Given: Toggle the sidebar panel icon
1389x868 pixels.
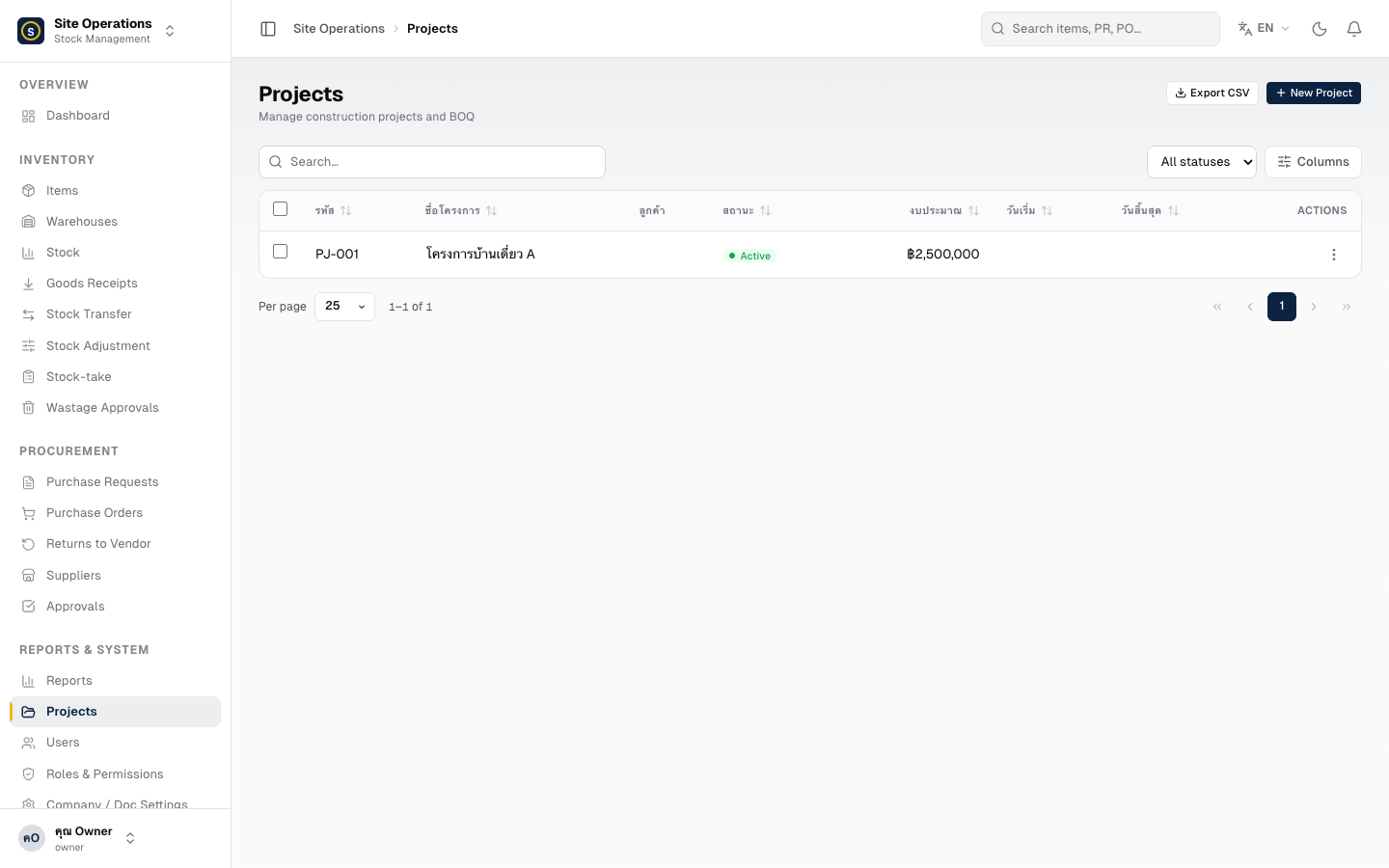Looking at the screenshot, I should tap(268, 29).
